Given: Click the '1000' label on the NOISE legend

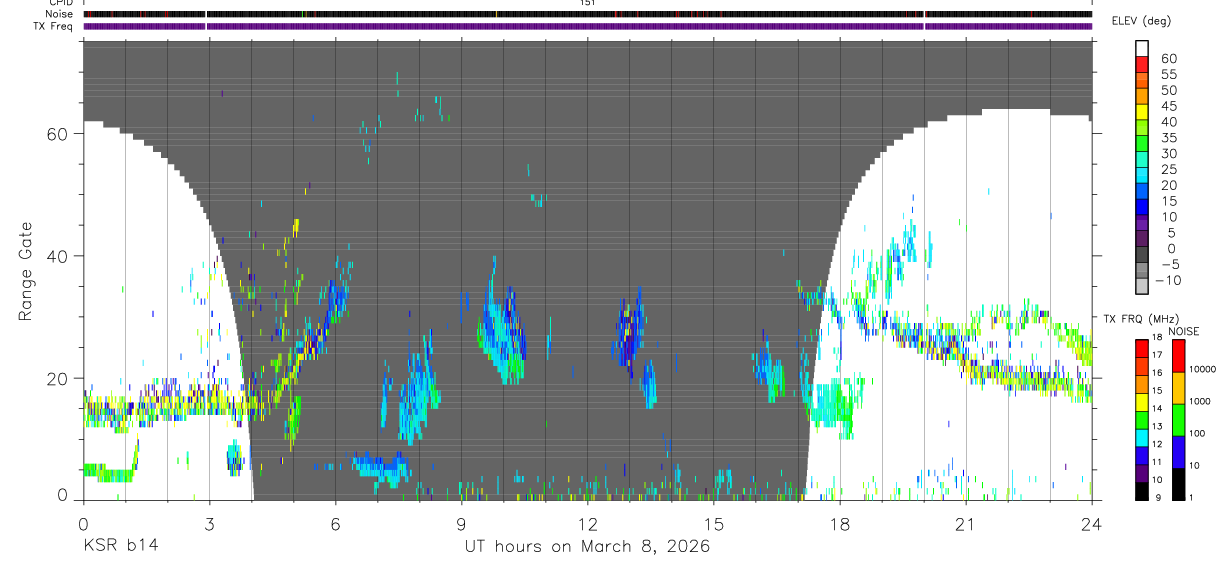Looking at the screenshot, I should (1199, 402).
